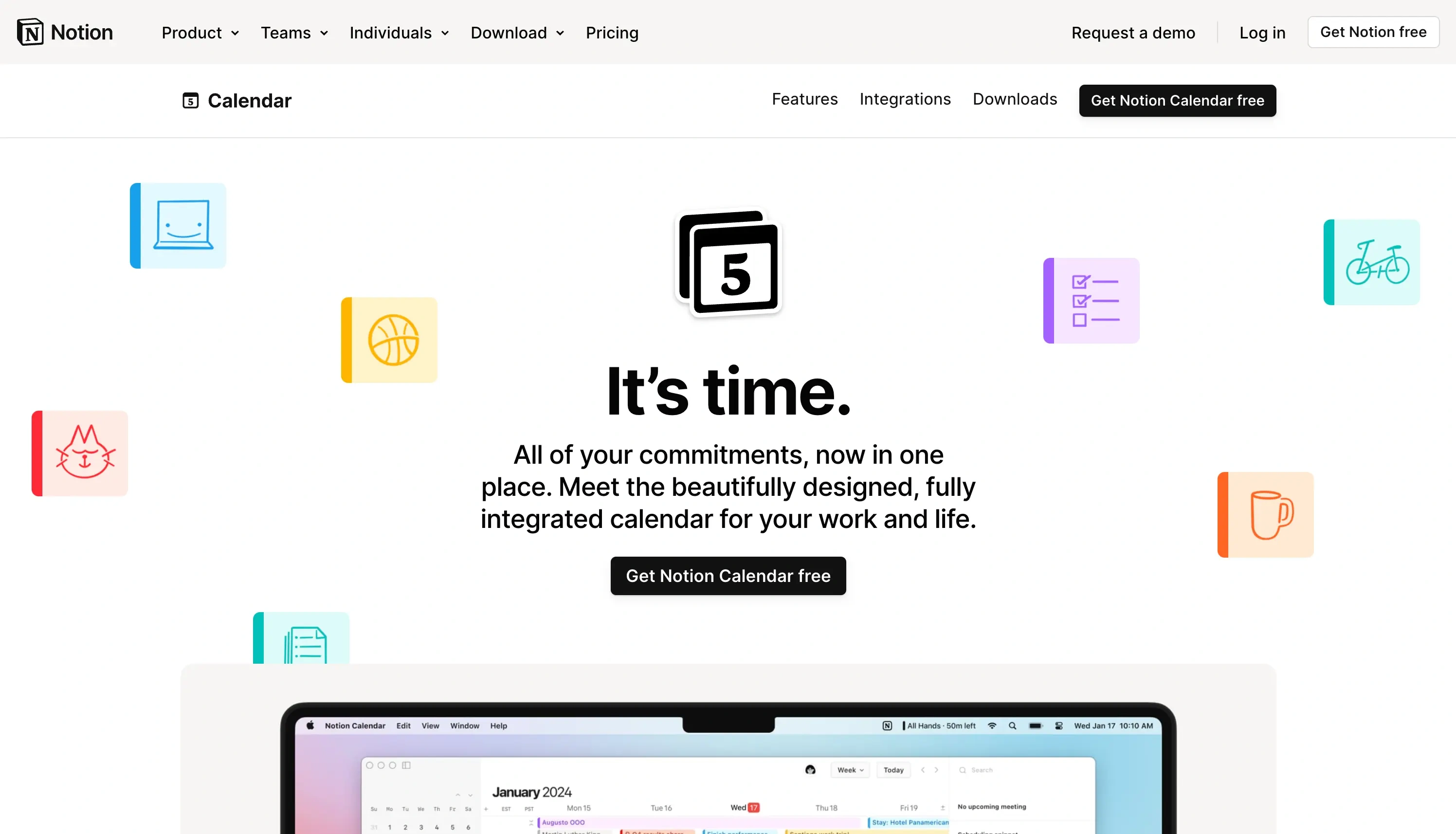Click the Pricing menu item

click(x=612, y=32)
